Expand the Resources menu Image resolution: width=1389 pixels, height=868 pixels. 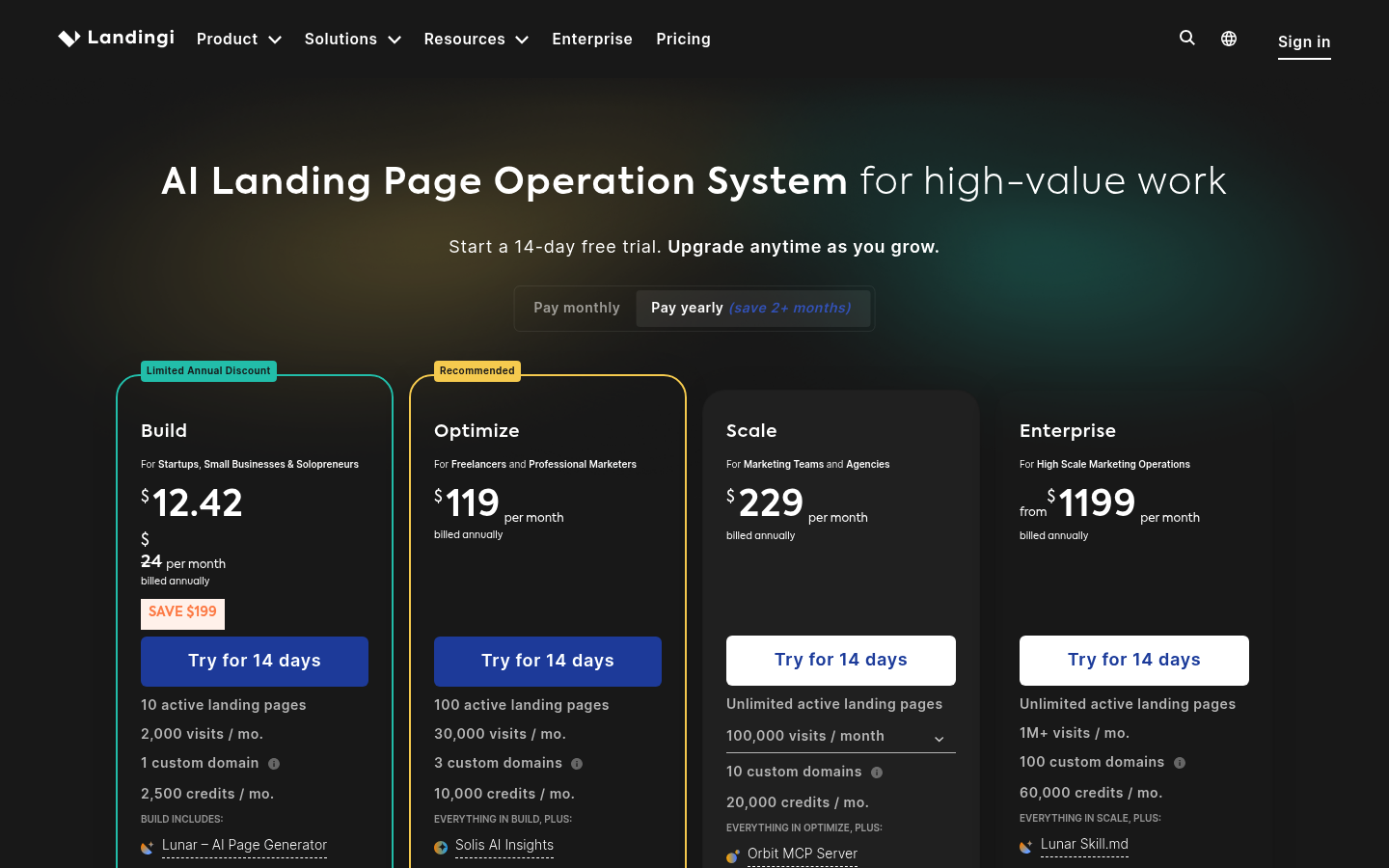pyautogui.click(x=477, y=39)
